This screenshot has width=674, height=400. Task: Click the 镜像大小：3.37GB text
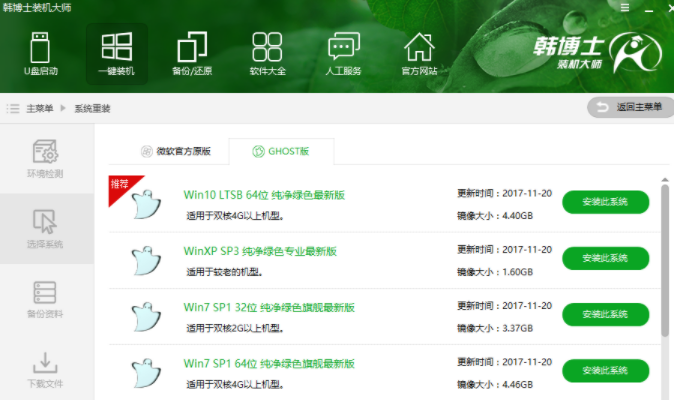pos(495,328)
